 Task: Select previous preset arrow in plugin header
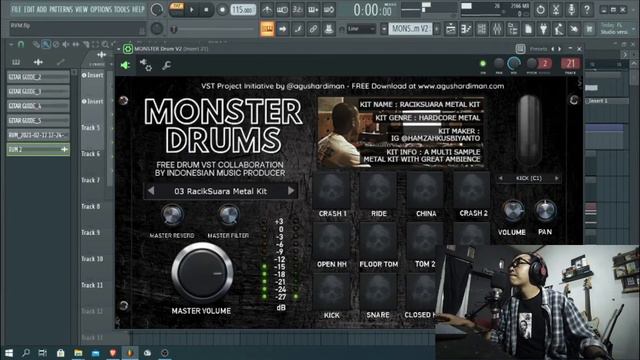553,49
